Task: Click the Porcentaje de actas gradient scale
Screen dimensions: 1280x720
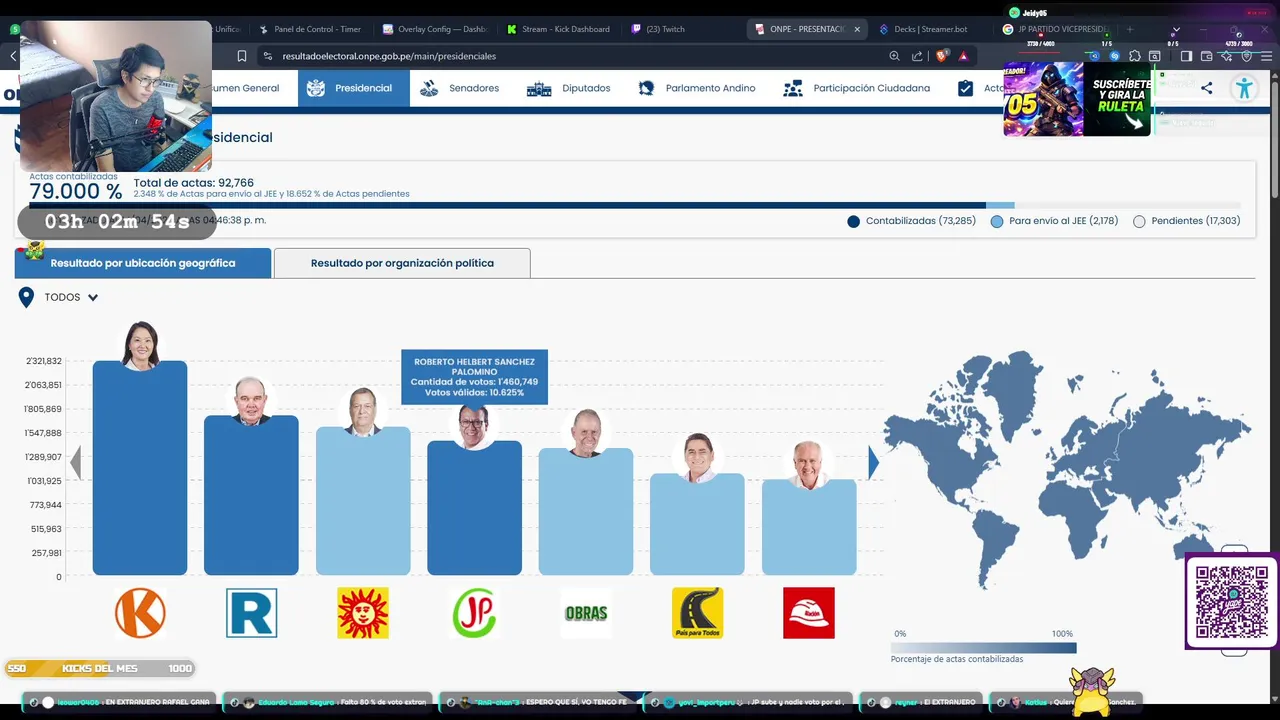Action: (984, 647)
